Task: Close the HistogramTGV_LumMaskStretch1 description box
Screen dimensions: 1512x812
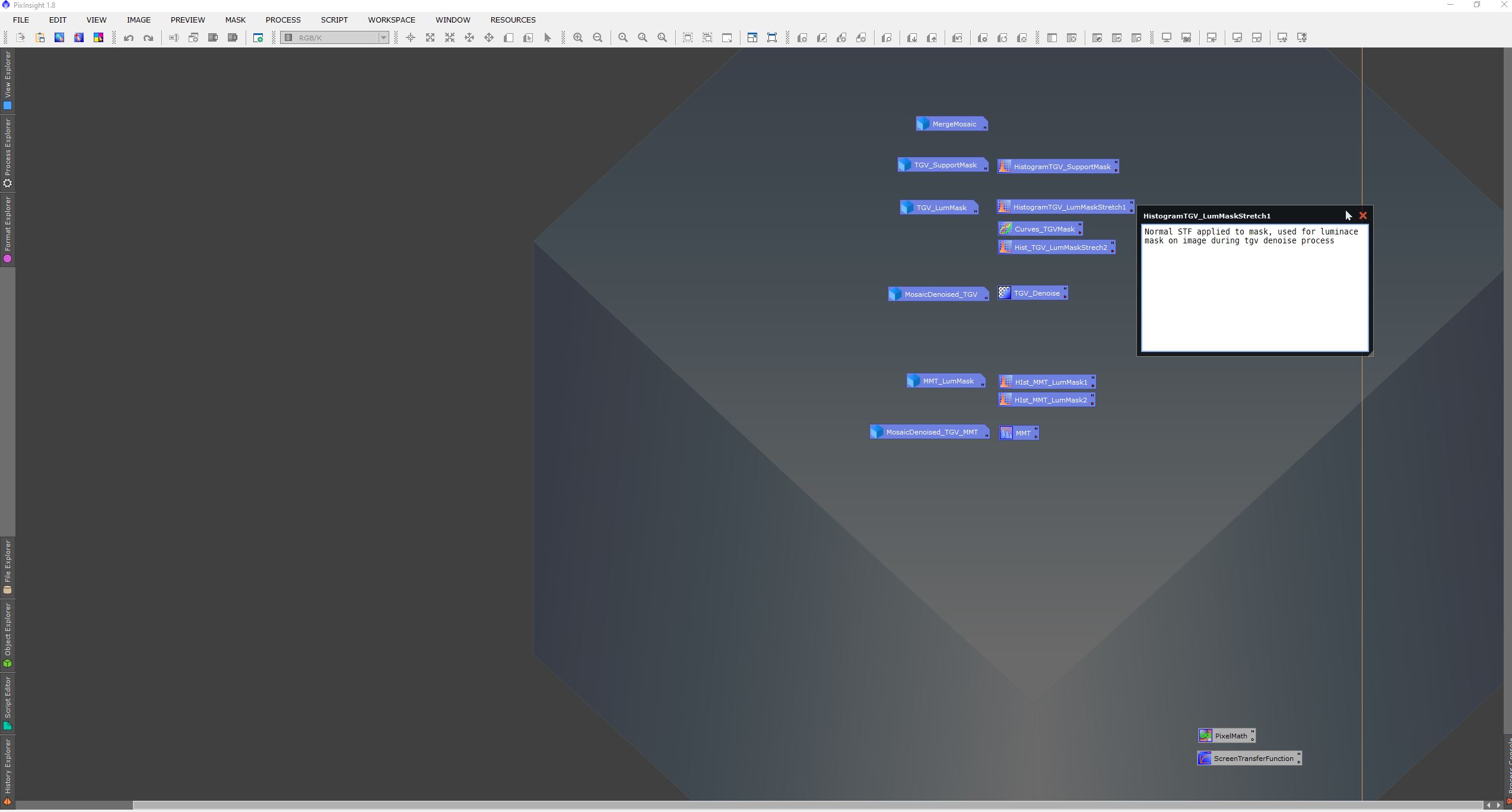Action: 1363,216
